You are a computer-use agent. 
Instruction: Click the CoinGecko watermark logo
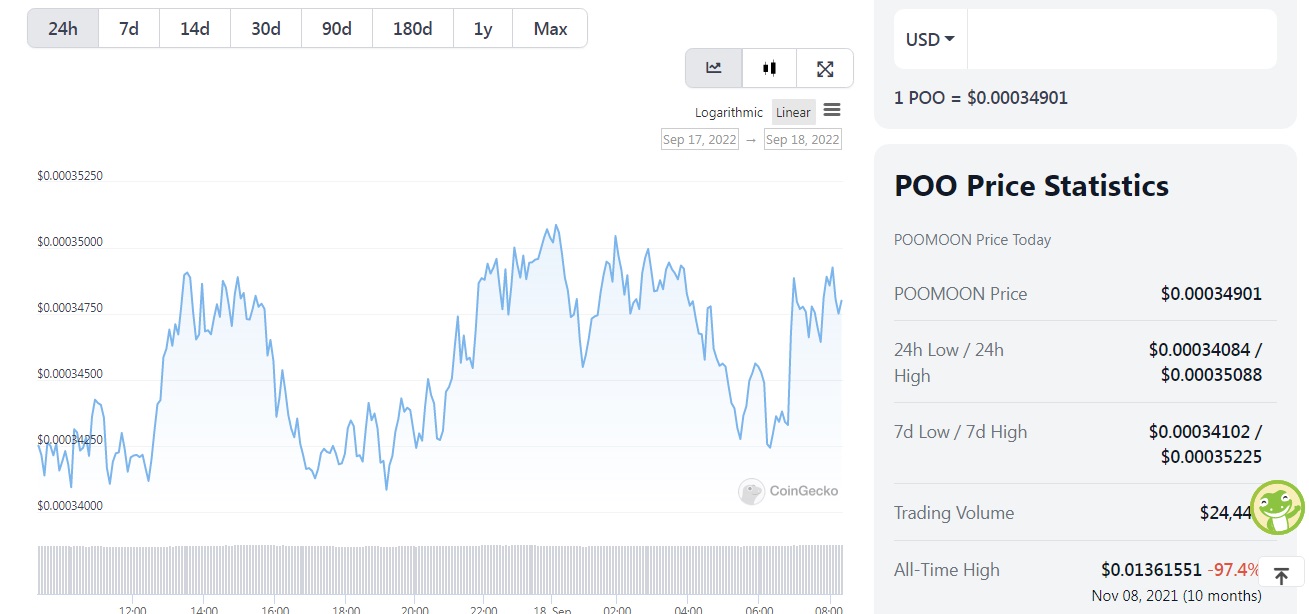tap(789, 491)
